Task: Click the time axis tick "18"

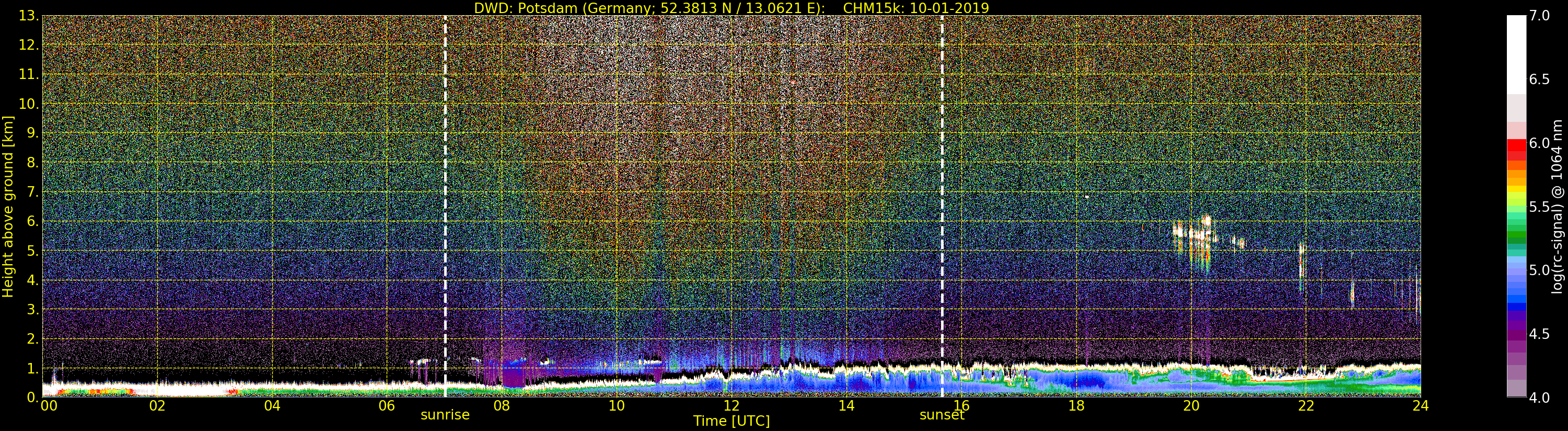Action: click(x=1076, y=405)
